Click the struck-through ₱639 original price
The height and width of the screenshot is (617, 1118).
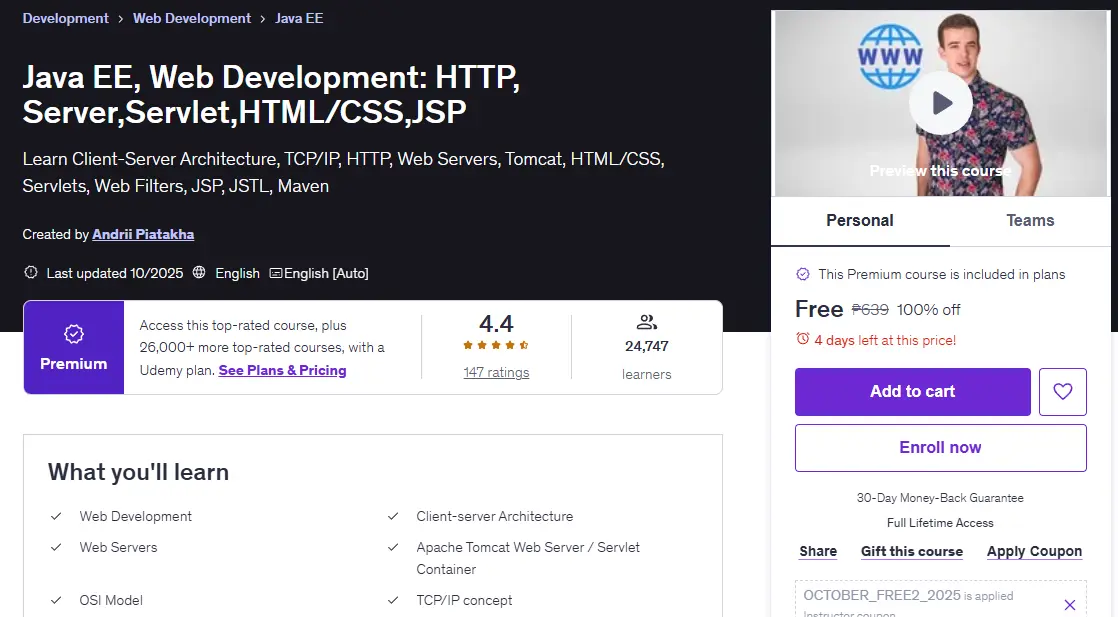pos(870,310)
